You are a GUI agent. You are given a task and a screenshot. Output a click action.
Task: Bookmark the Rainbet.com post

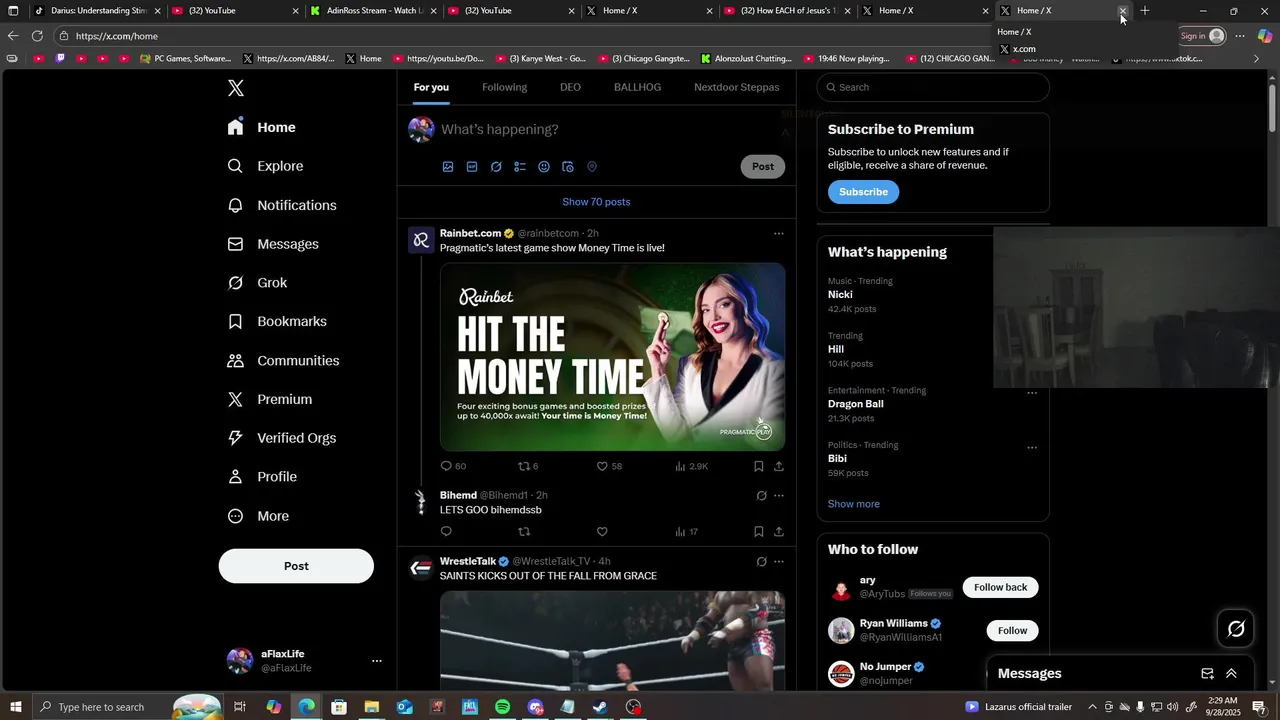(x=759, y=466)
